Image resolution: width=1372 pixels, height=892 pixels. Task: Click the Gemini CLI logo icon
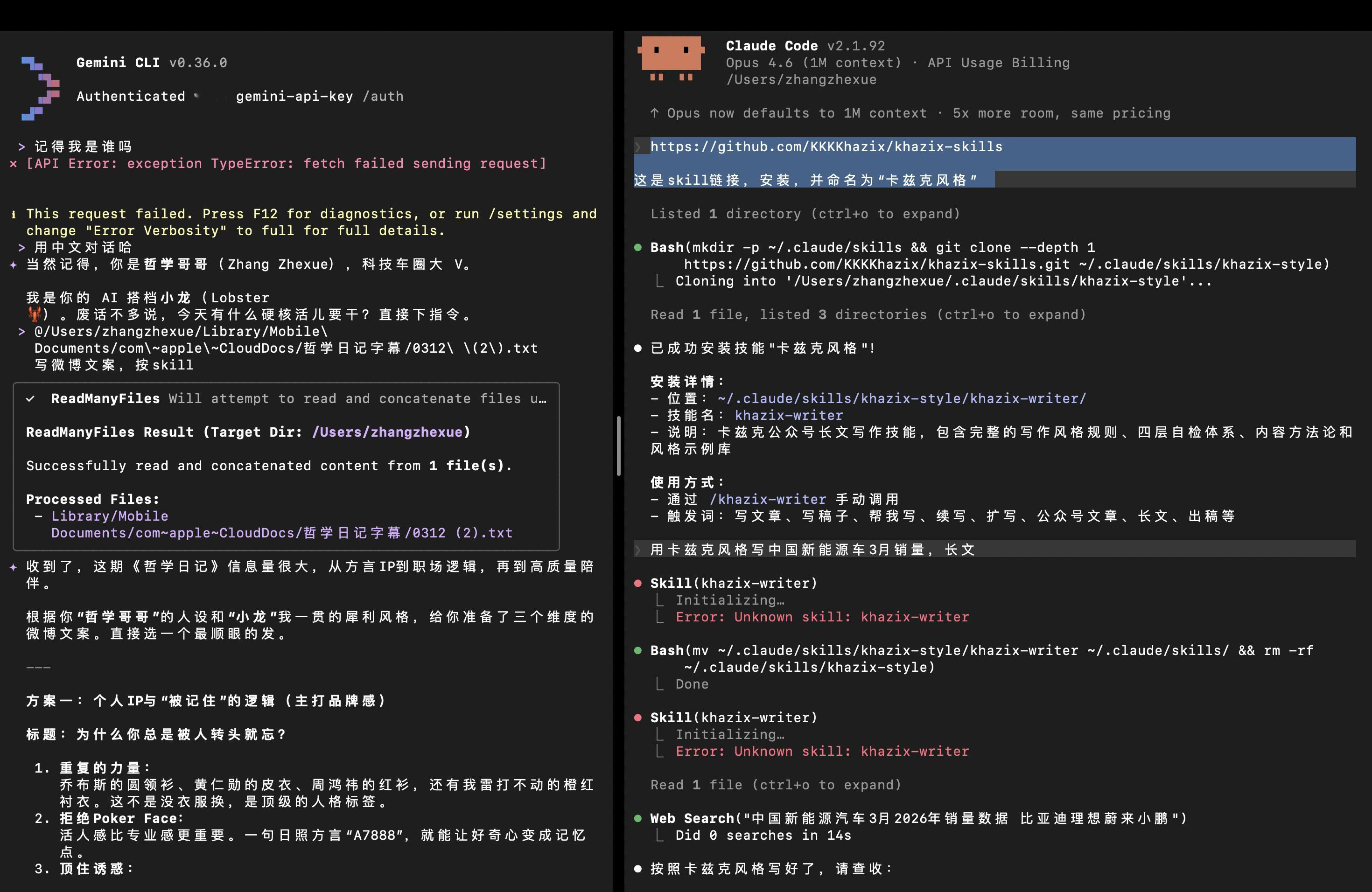click(41, 88)
